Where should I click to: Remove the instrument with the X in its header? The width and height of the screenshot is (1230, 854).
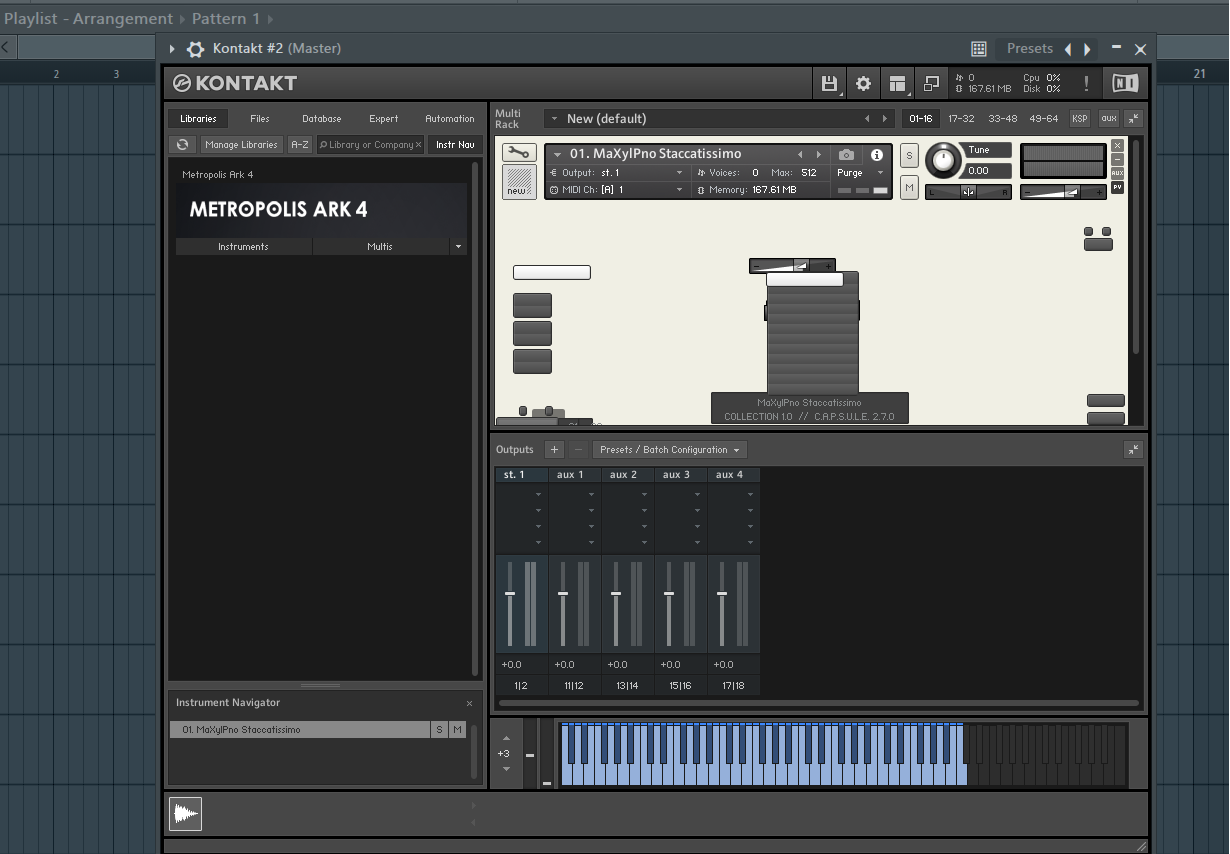tap(1117, 146)
